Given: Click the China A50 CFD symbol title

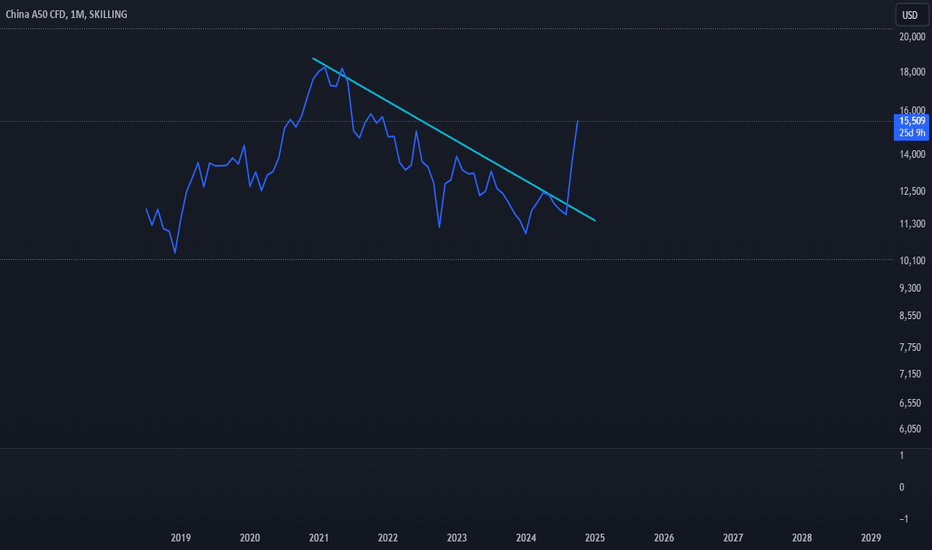Looking at the screenshot, I should click(x=36, y=14).
